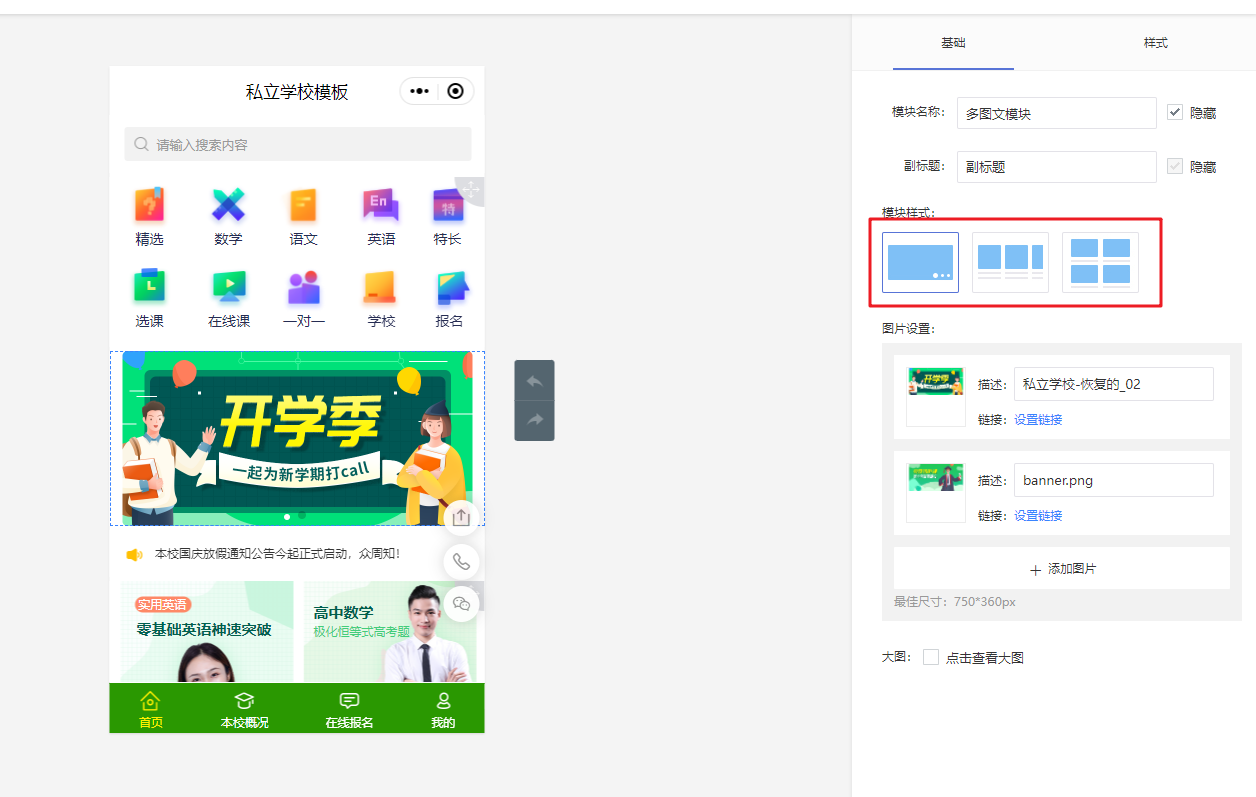This screenshot has height=797, width=1256.
Task: Click the floating phone call icon
Action: [461, 561]
